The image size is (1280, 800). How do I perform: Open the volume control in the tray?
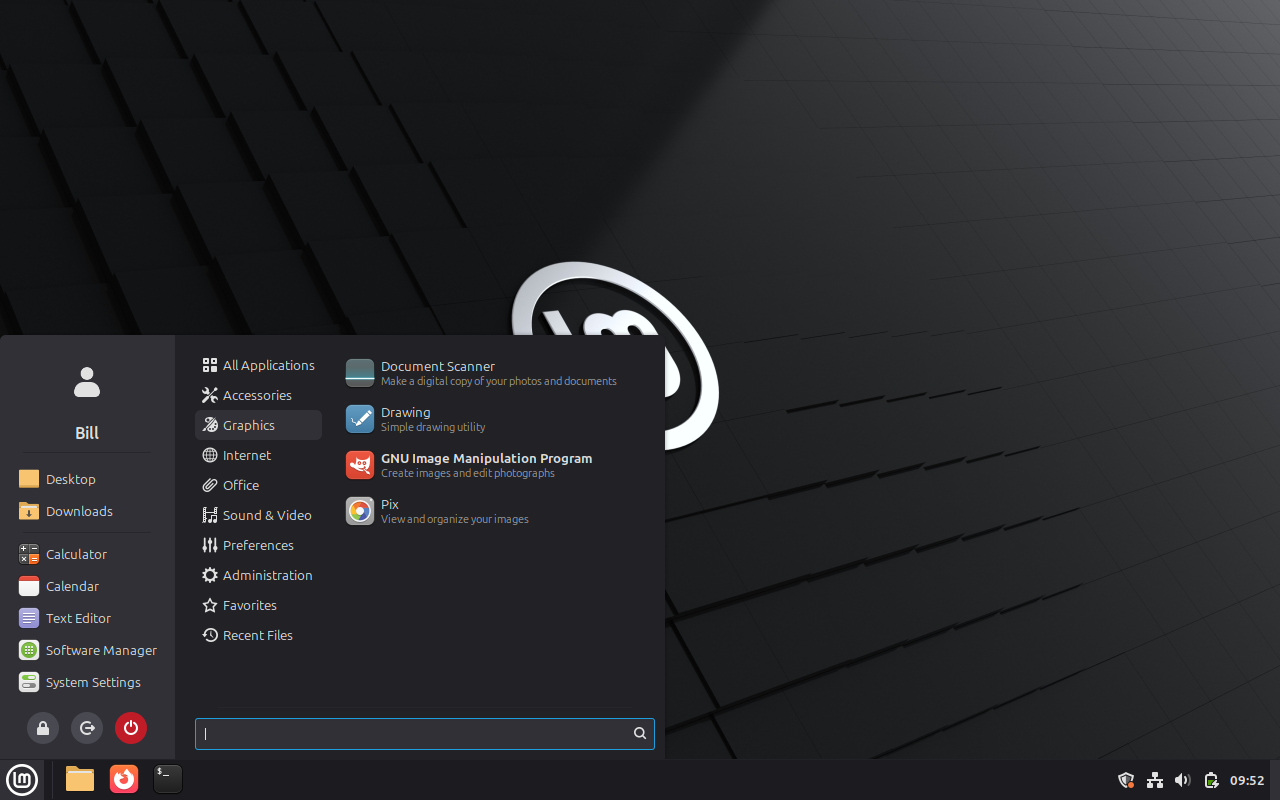[1182, 780]
